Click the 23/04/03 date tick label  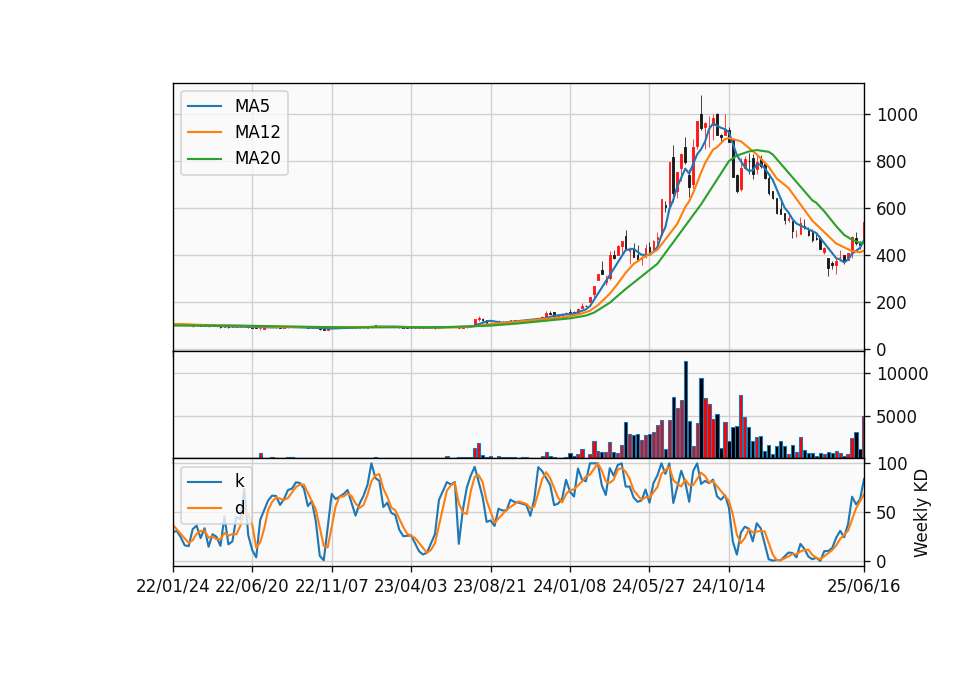[x=411, y=586]
